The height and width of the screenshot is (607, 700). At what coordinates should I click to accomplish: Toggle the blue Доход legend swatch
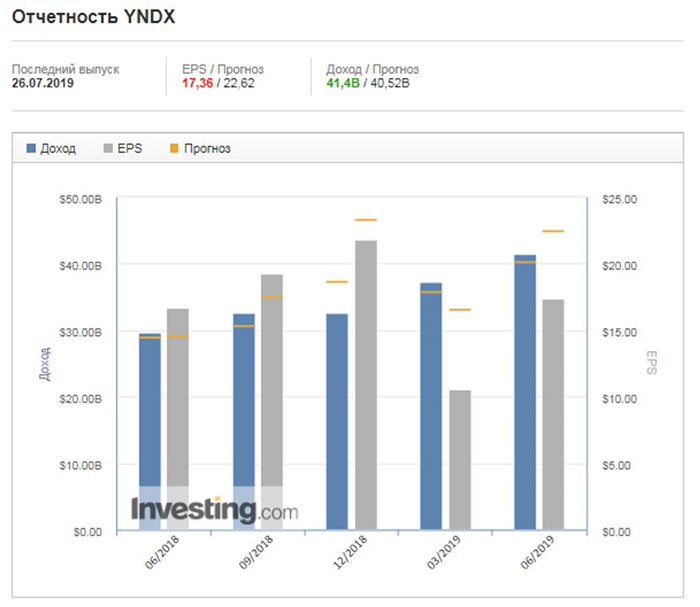[x=31, y=148]
